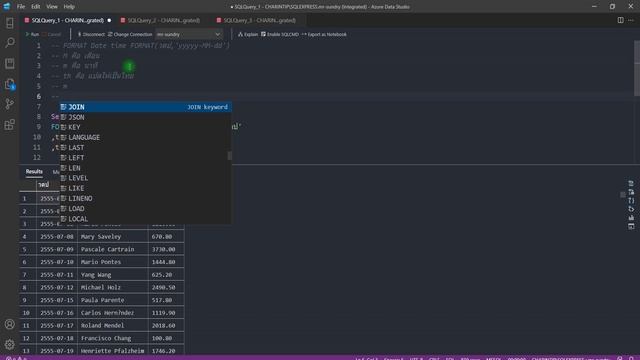Choose LAST from the autocomplete list
Viewport: 640px width, 360px height.
tap(145, 148)
